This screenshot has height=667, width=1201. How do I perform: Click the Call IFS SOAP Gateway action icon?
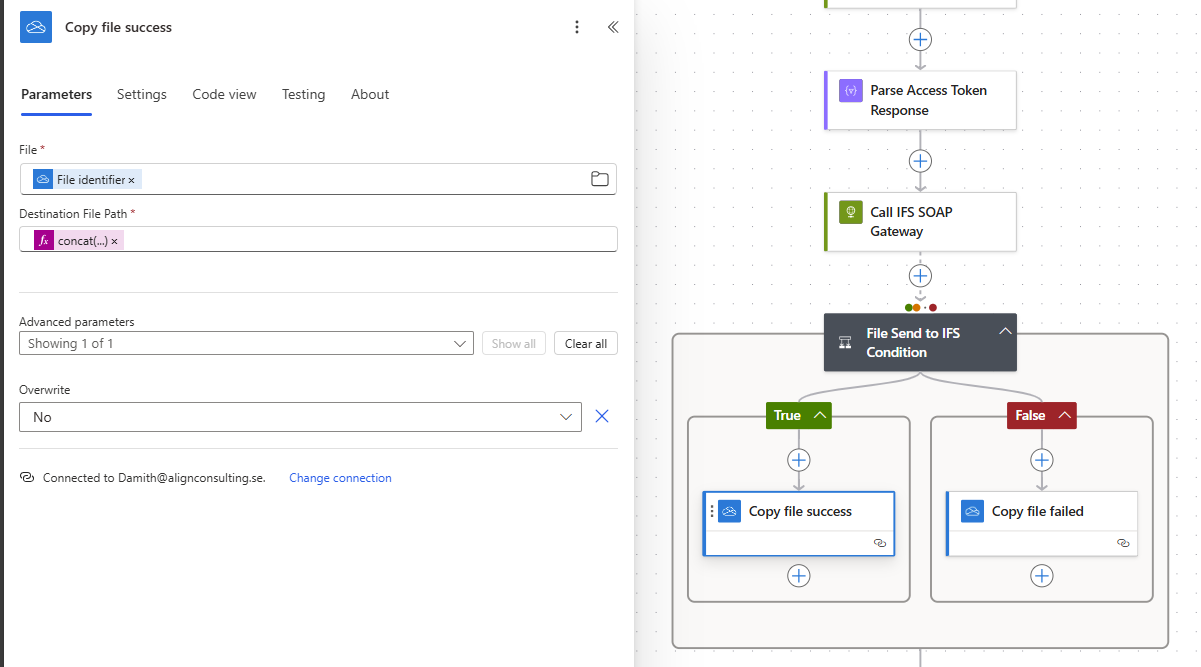point(851,212)
